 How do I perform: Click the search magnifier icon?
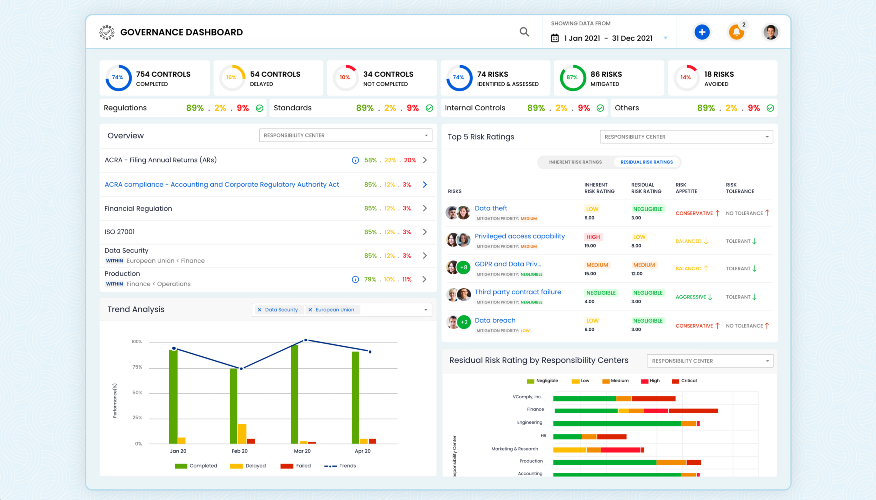pos(524,32)
